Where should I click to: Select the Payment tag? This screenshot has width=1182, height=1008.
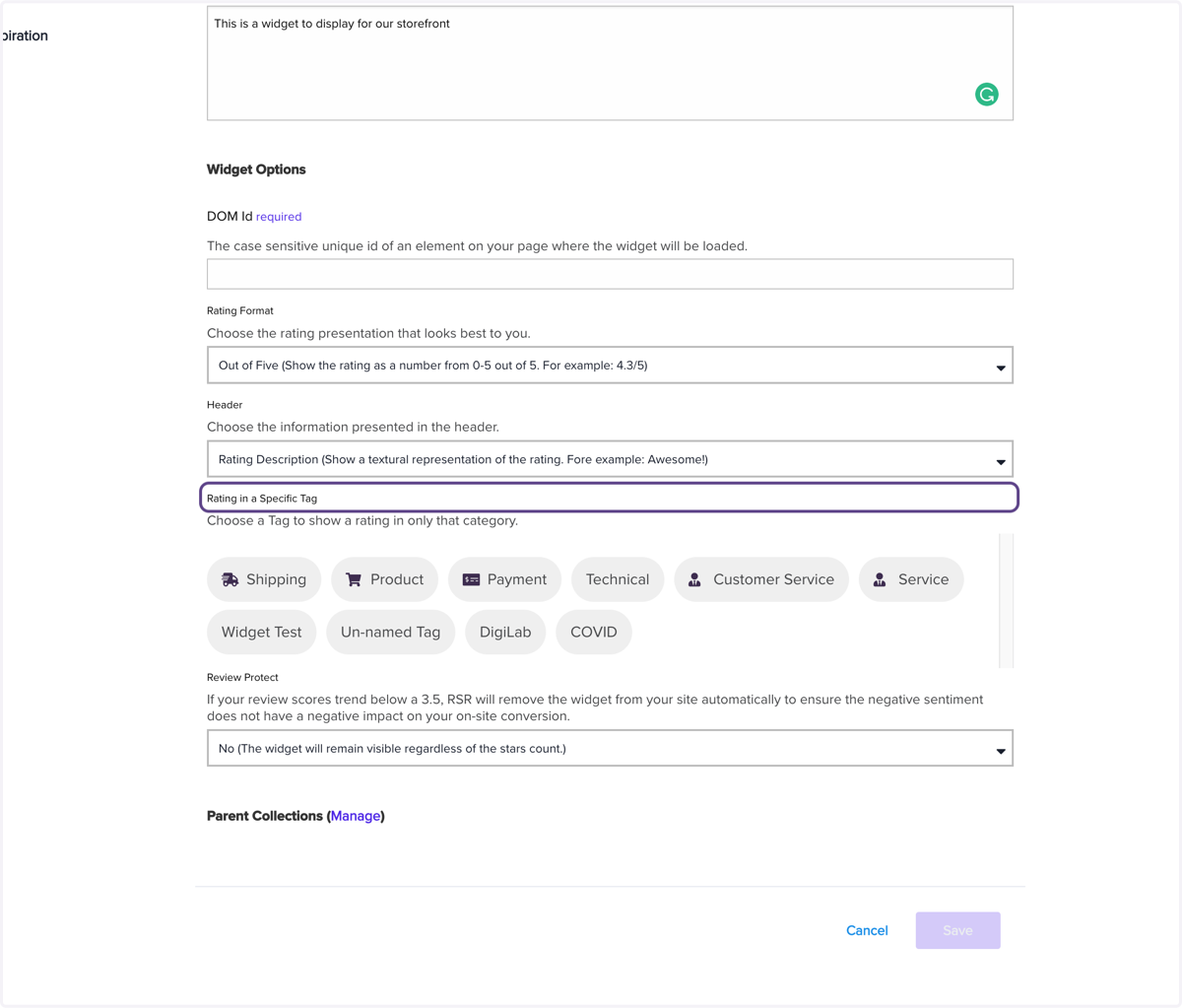504,579
